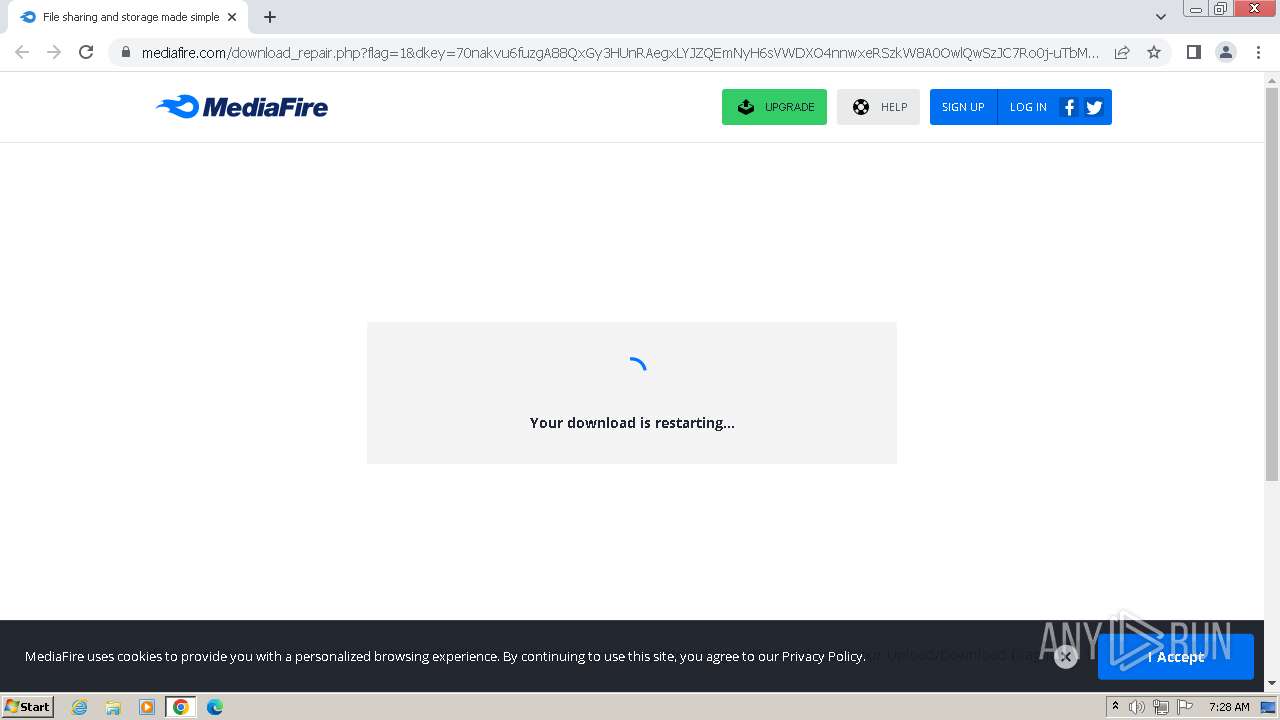This screenshot has width=1280, height=720.
Task: Open the network tray icon
Action: 1161,707
